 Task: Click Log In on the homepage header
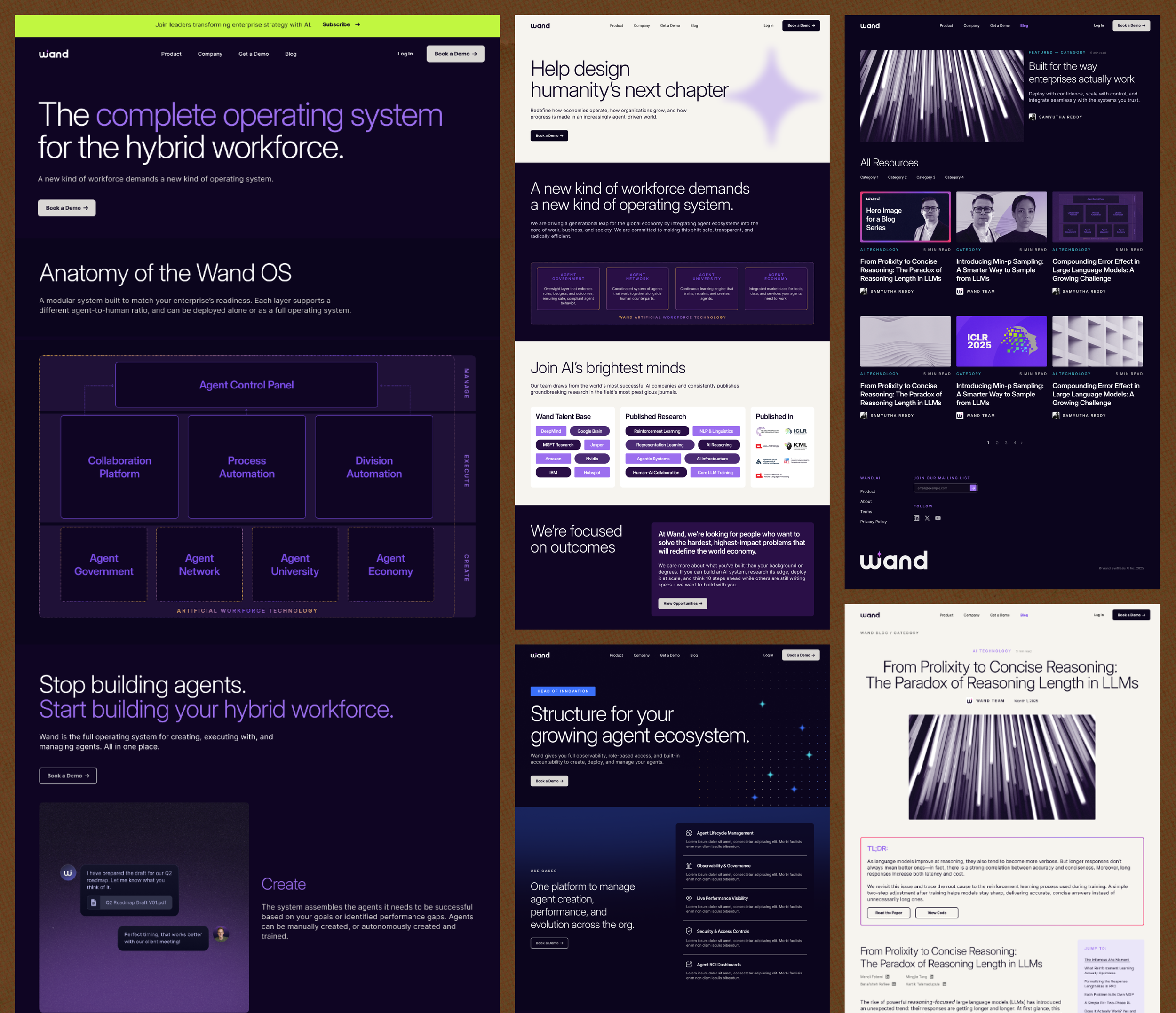point(405,54)
